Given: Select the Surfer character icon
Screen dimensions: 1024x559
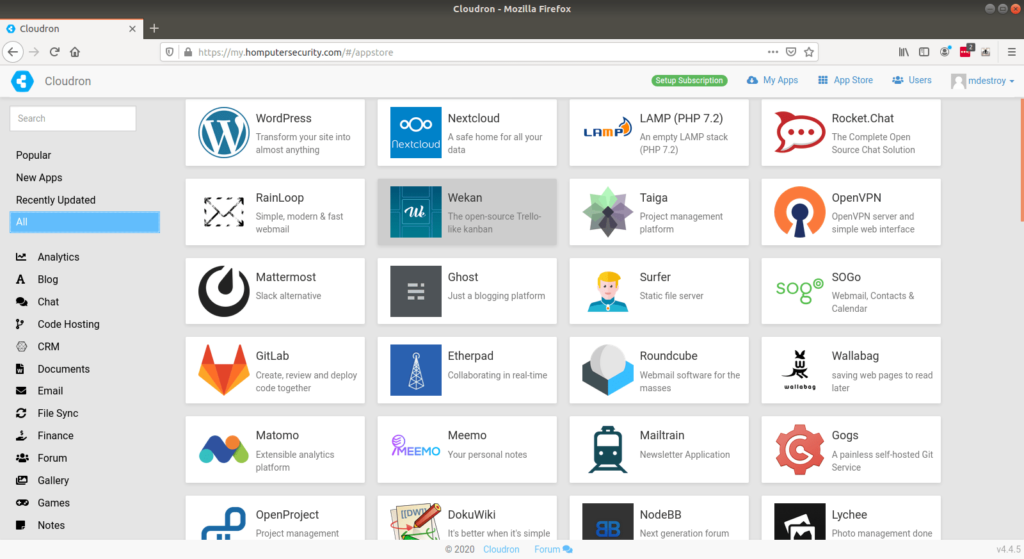Looking at the screenshot, I should click(607, 291).
